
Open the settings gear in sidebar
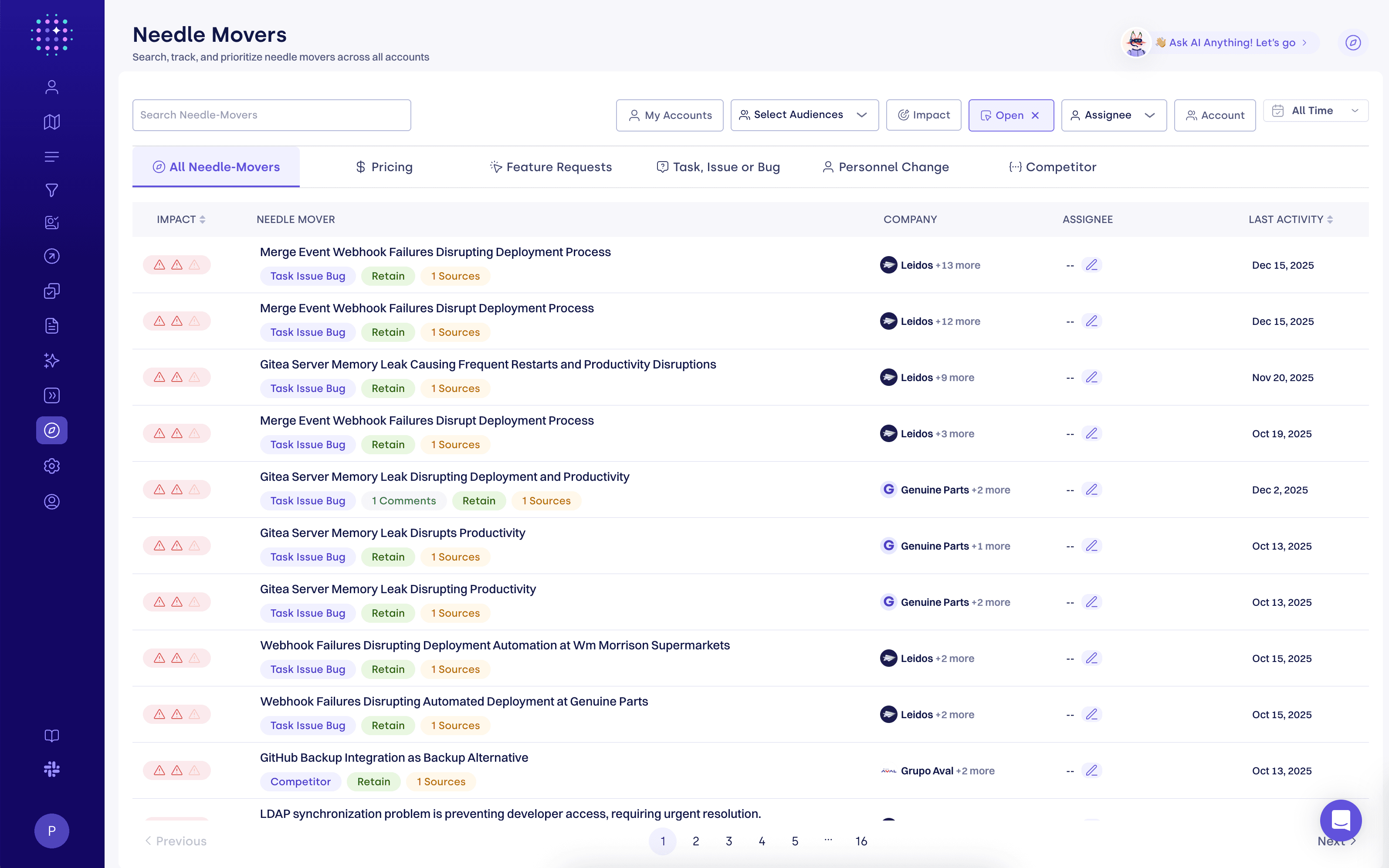[x=52, y=466]
